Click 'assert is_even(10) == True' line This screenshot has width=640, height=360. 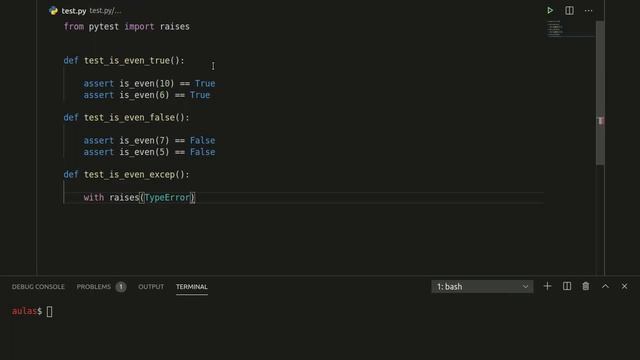[149, 83]
